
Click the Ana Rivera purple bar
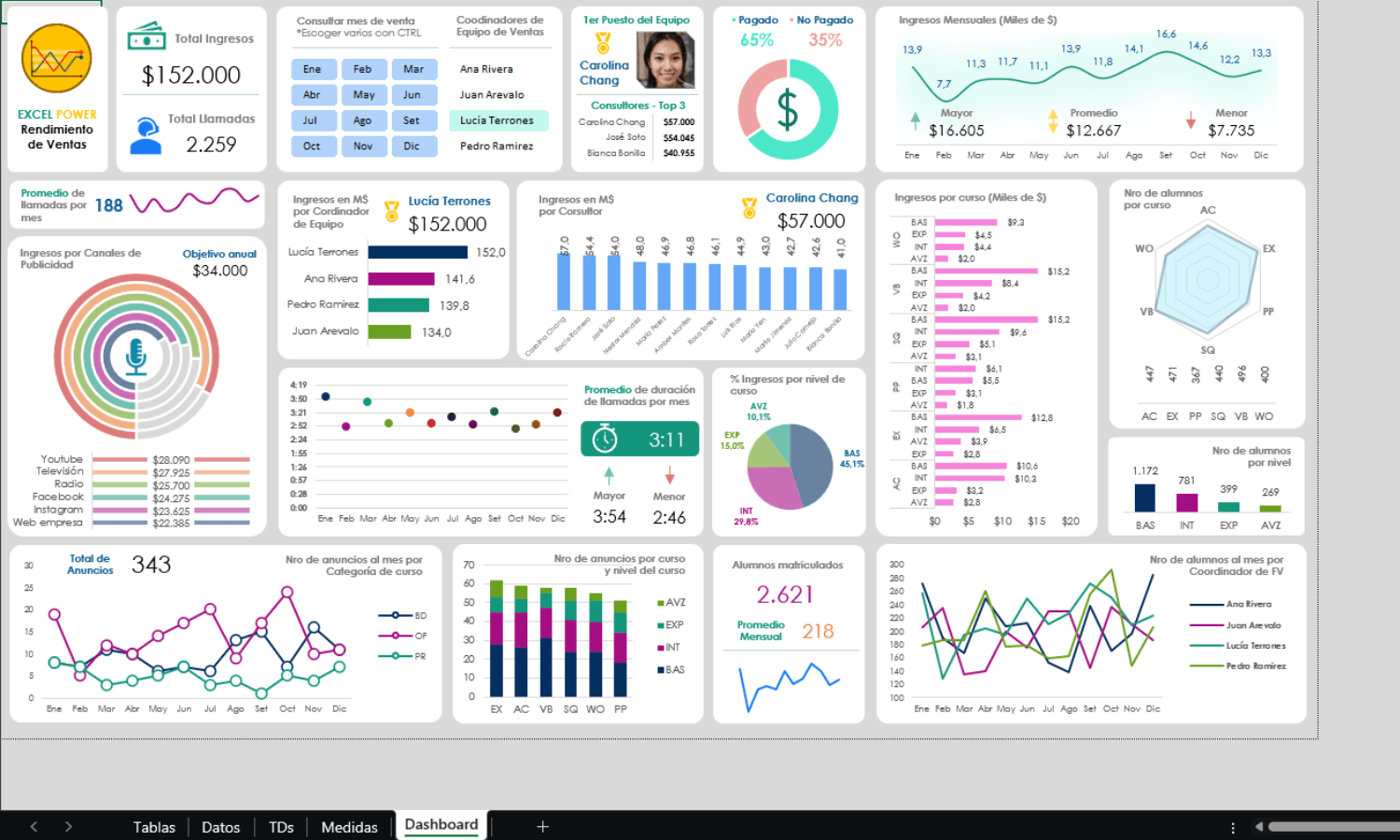[x=401, y=278]
